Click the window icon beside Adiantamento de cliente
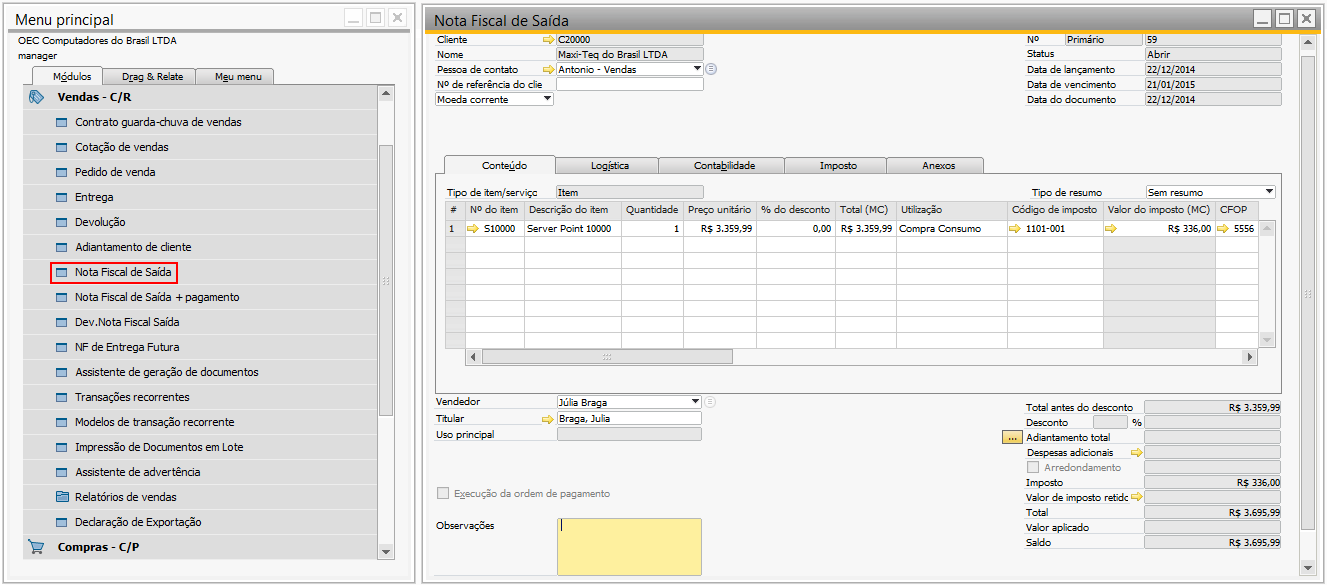 click(62, 247)
